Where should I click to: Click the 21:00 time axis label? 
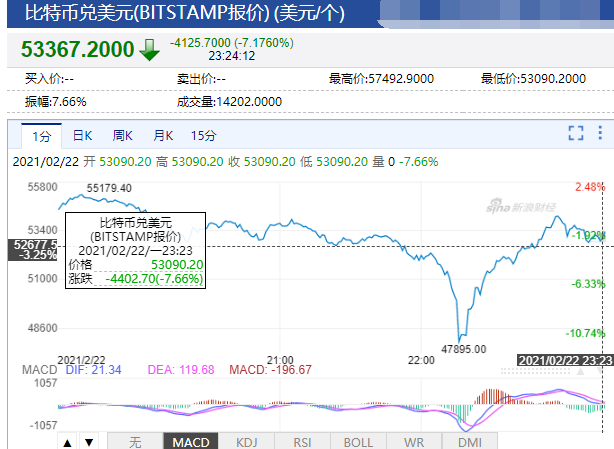pos(280,360)
